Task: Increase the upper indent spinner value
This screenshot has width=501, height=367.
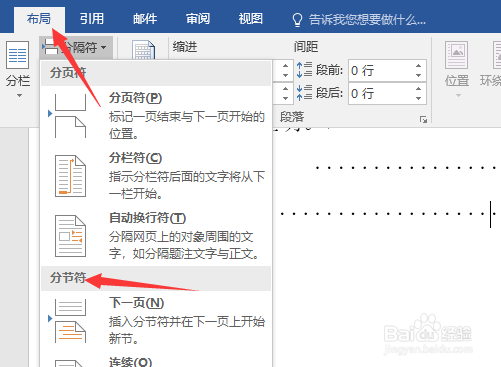Action: pyautogui.click(x=285, y=66)
